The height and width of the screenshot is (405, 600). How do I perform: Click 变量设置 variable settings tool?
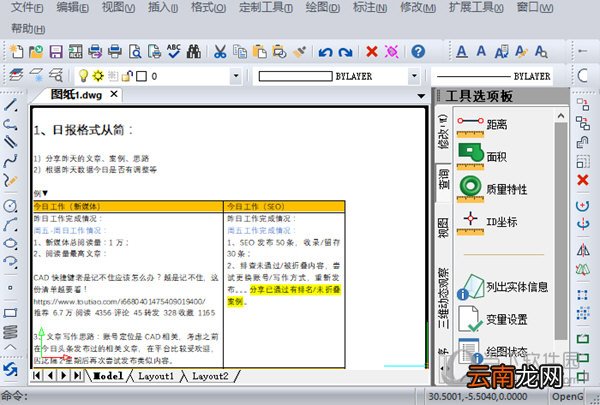(492, 318)
